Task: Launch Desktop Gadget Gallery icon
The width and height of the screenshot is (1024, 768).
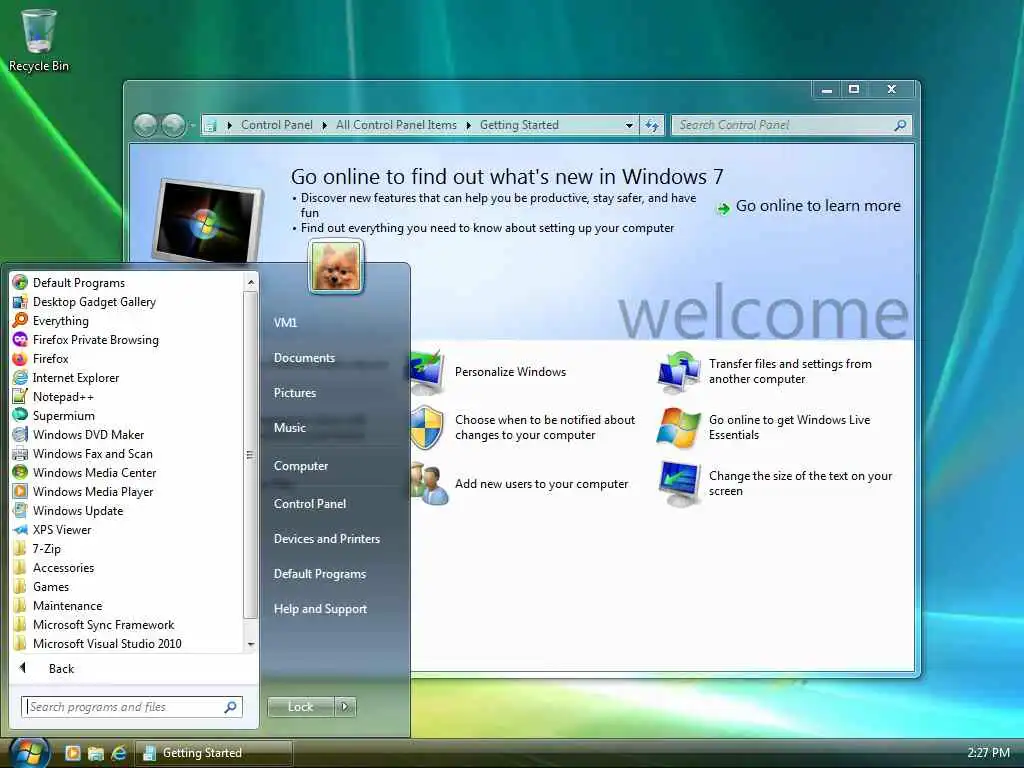Action: pos(20,302)
